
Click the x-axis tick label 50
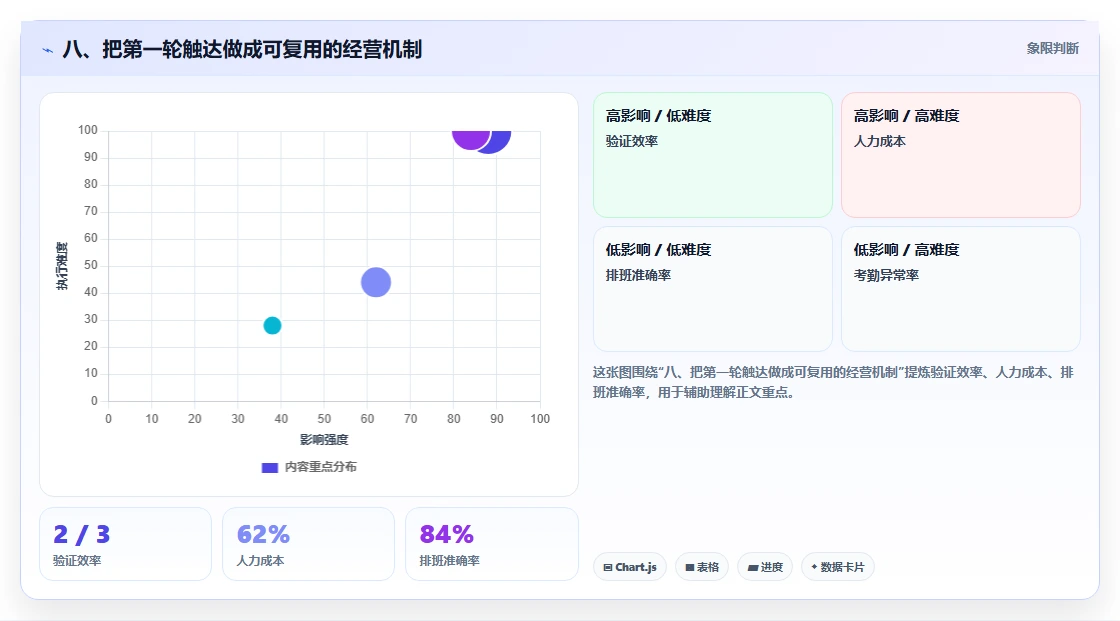[324, 419]
